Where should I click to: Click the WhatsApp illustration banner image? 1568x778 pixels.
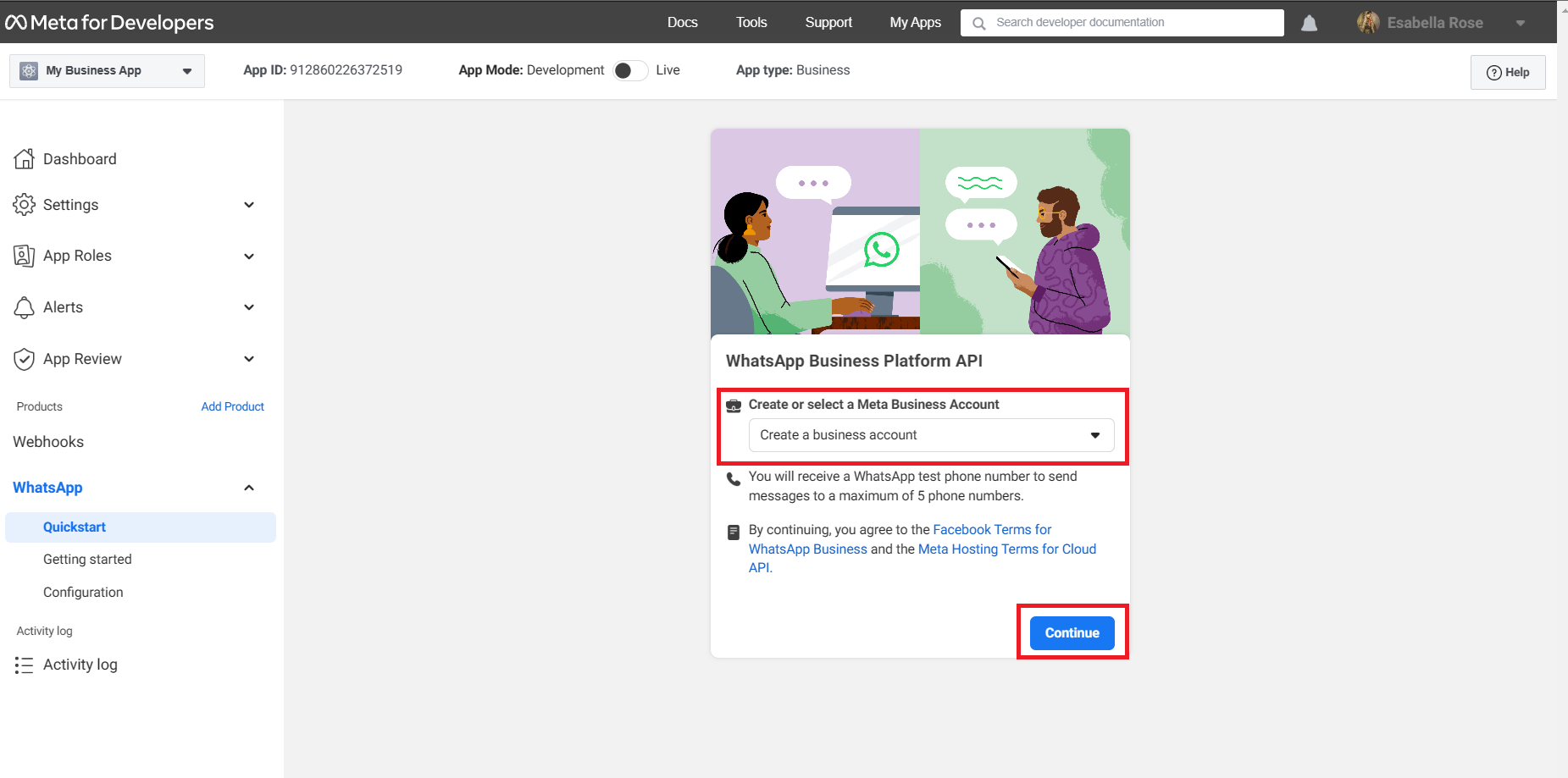920,232
